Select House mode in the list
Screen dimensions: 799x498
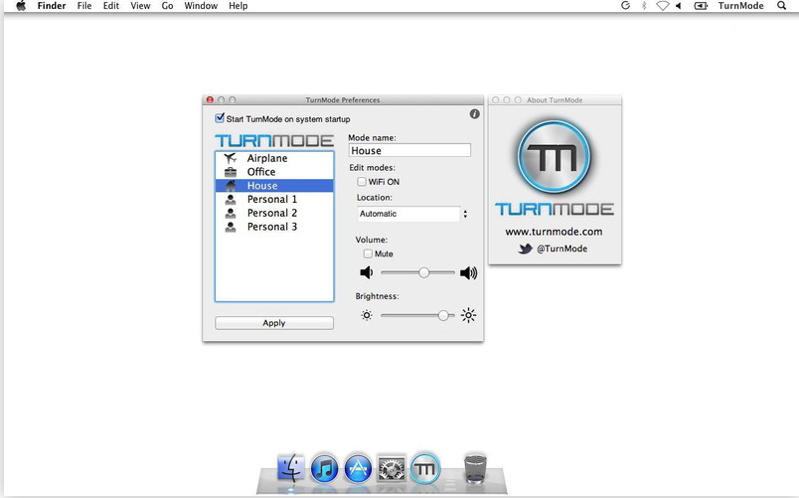tap(274, 186)
